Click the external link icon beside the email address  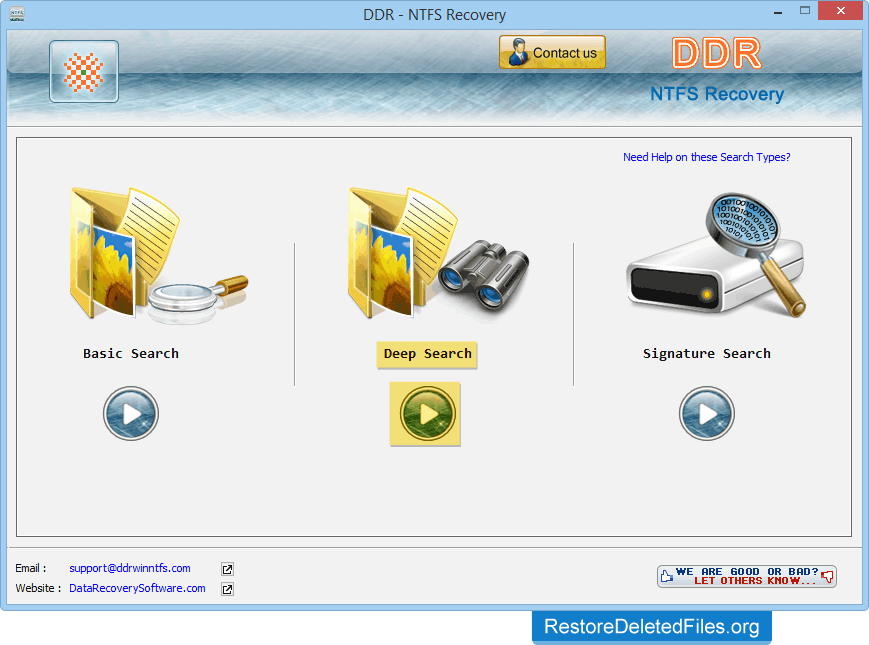(227, 569)
